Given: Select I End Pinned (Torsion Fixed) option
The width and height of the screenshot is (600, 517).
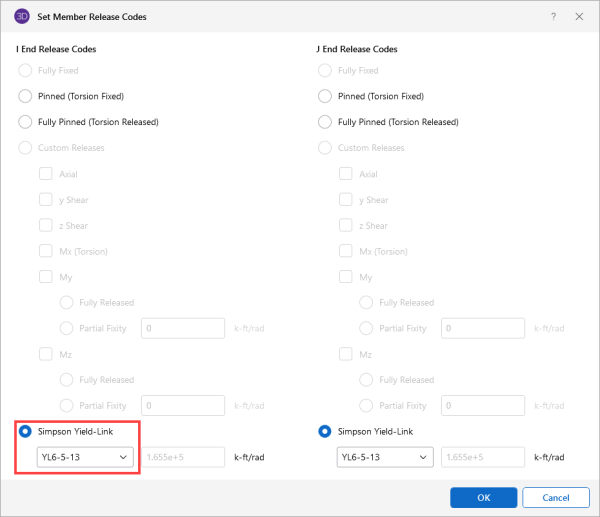Looking at the screenshot, I should click(x=25, y=96).
